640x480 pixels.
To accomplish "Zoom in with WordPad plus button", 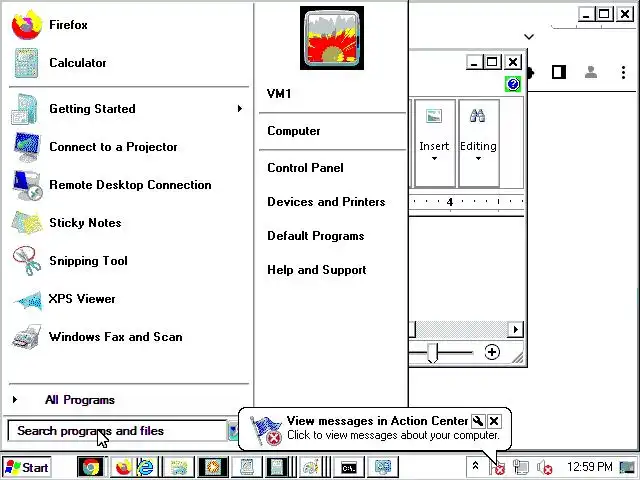I will pyautogui.click(x=492, y=352).
